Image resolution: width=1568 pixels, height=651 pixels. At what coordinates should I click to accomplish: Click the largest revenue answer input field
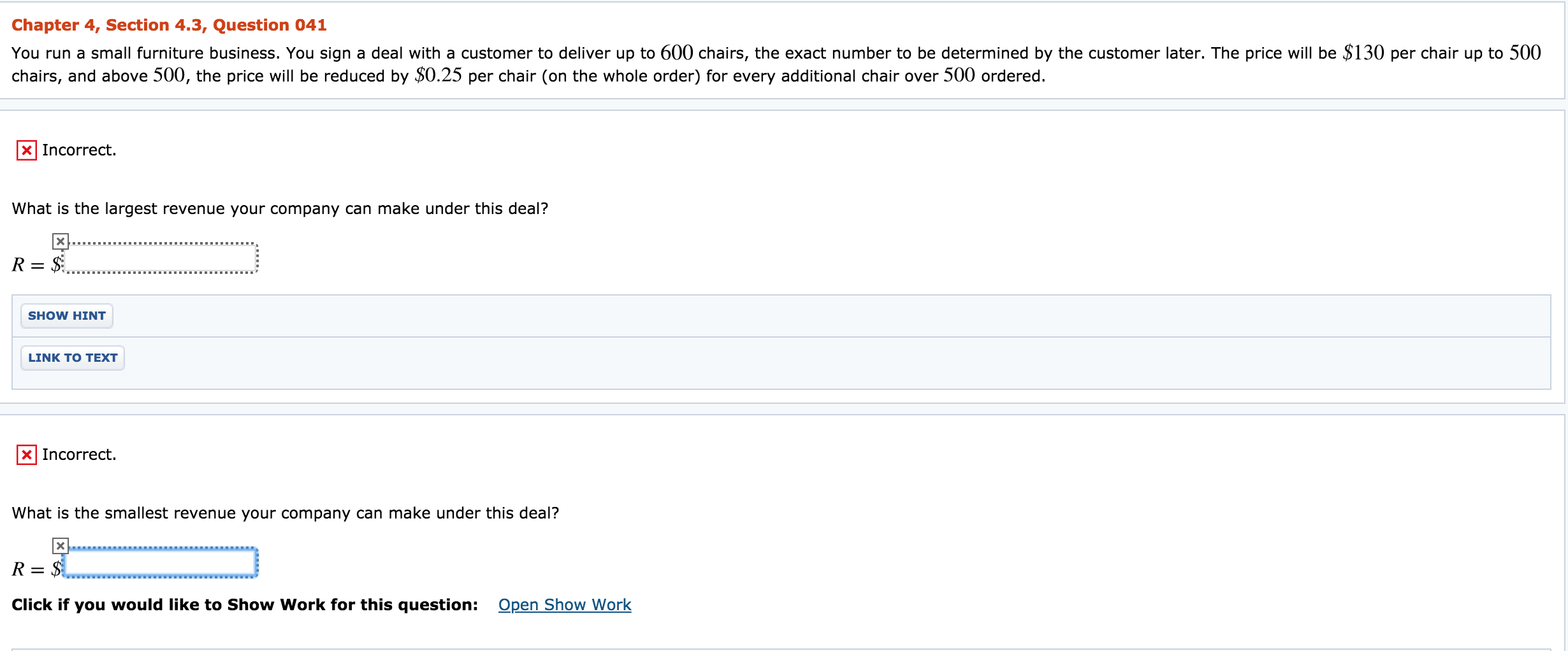tap(163, 259)
